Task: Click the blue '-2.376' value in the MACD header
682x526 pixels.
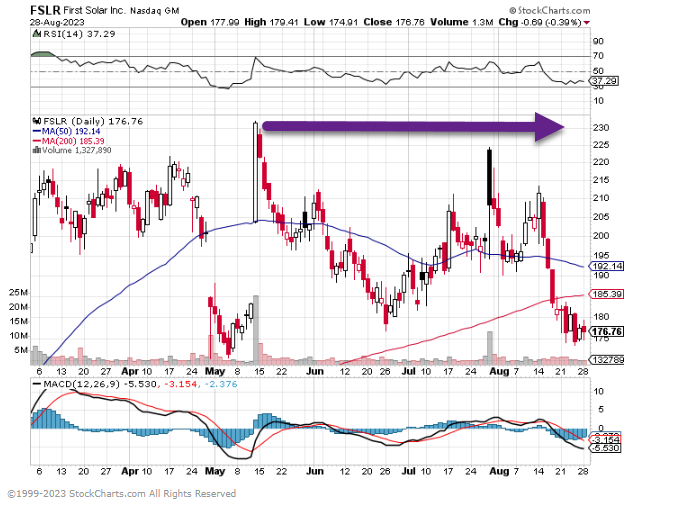Action: [x=221, y=385]
